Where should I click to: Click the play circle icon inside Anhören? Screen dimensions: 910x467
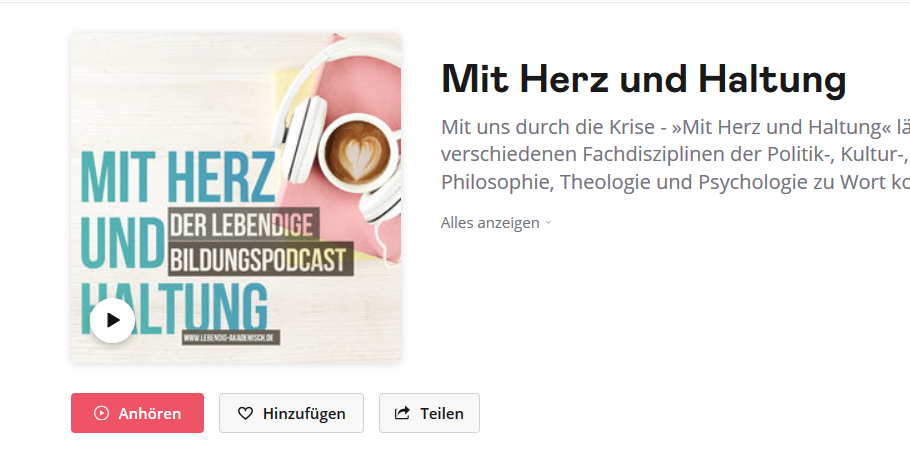[102, 413]
